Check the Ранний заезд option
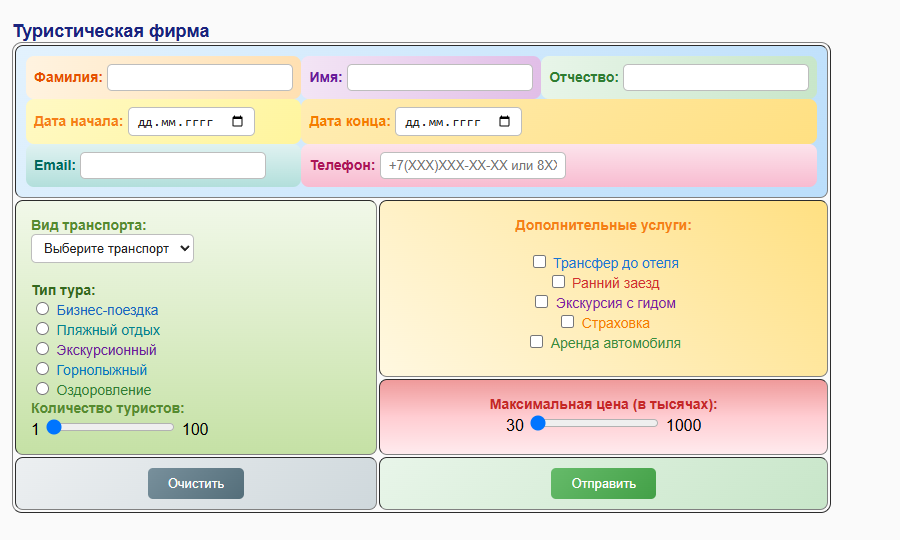900x540 pixels. 558,282
